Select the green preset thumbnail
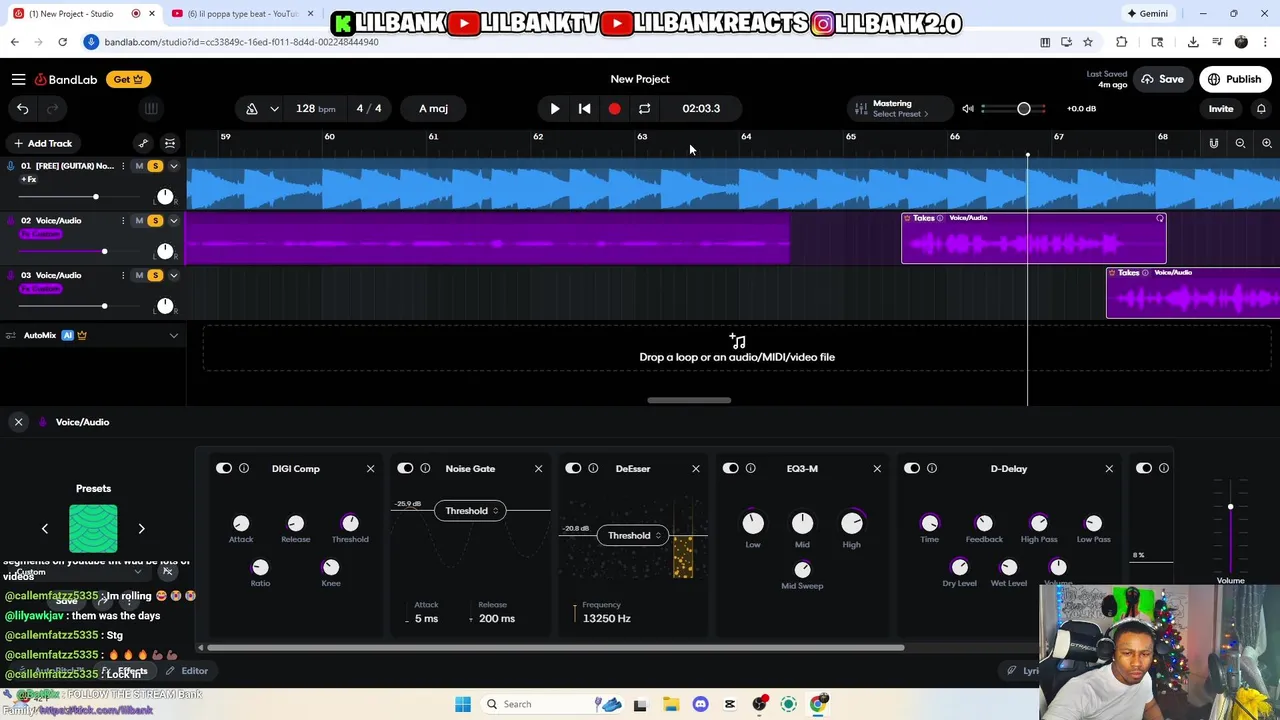Viewport: 1280px width, 720px height. [x=93, y=528]
